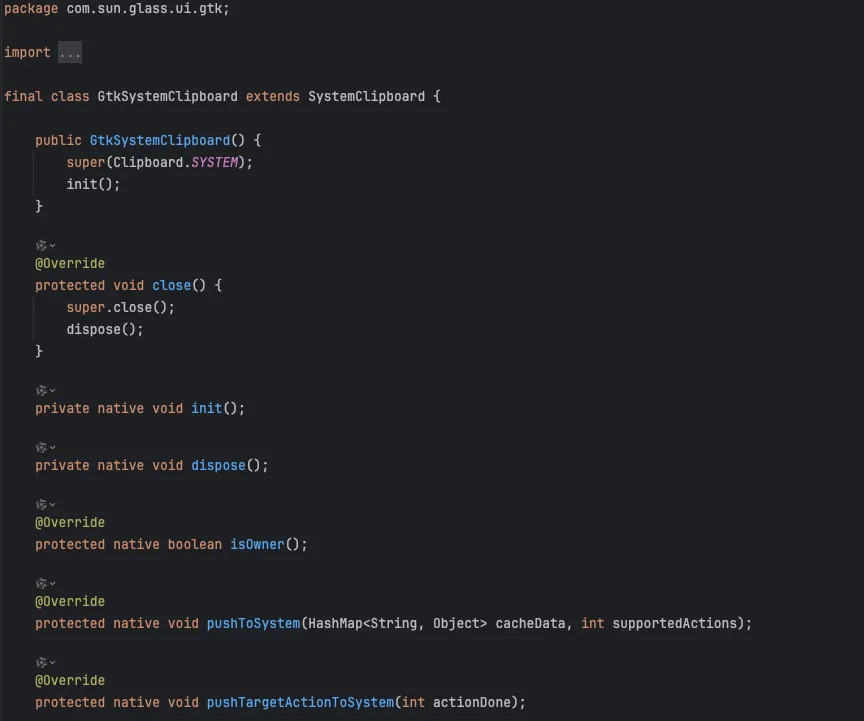
Task: Click the supportedActions parameter name
Action: pyautogui.click(x=674, y=623)
